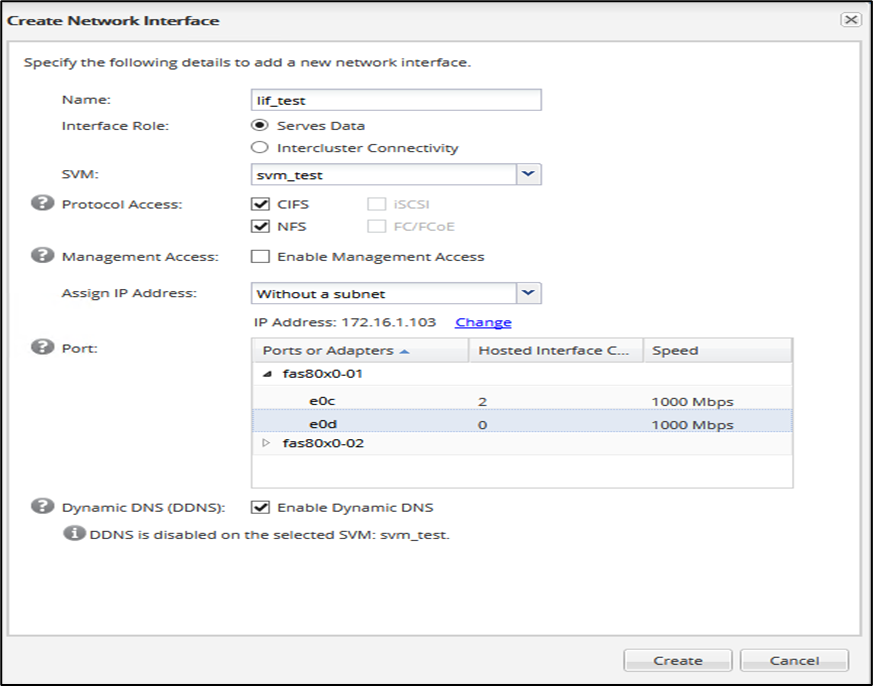The height and width of the screenshot is (686, 873).
Task: Click the help icon beside Dynamic DNS
Action: (x=42, y=506)
